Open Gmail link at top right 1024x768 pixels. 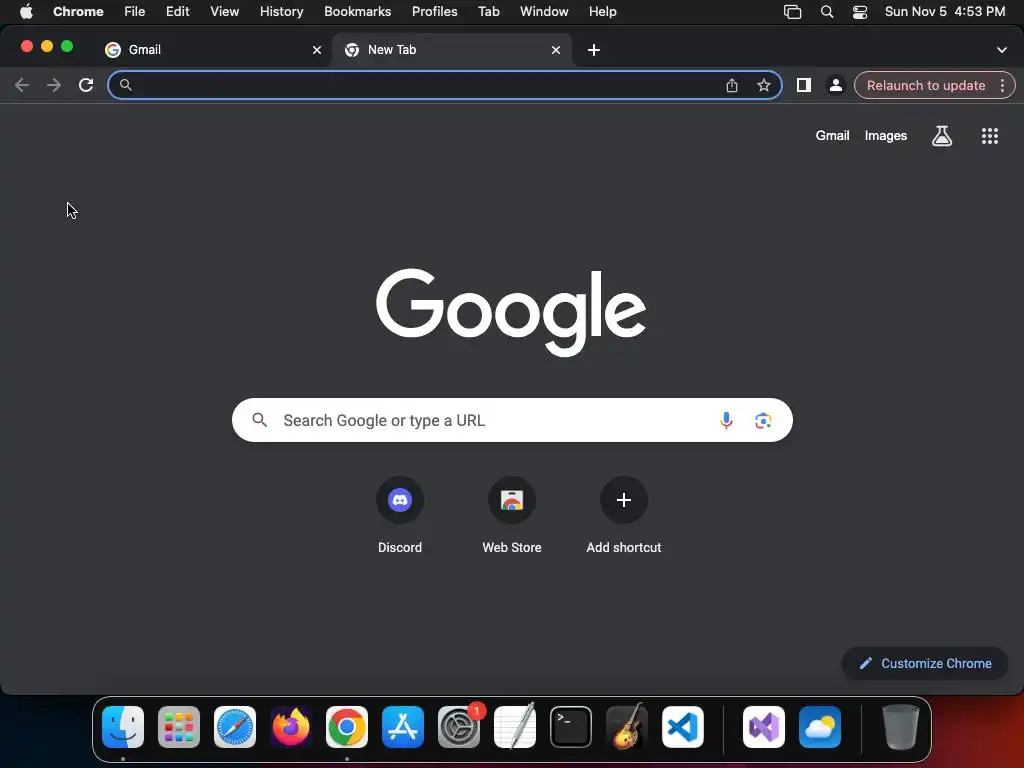tap(832, 136)
